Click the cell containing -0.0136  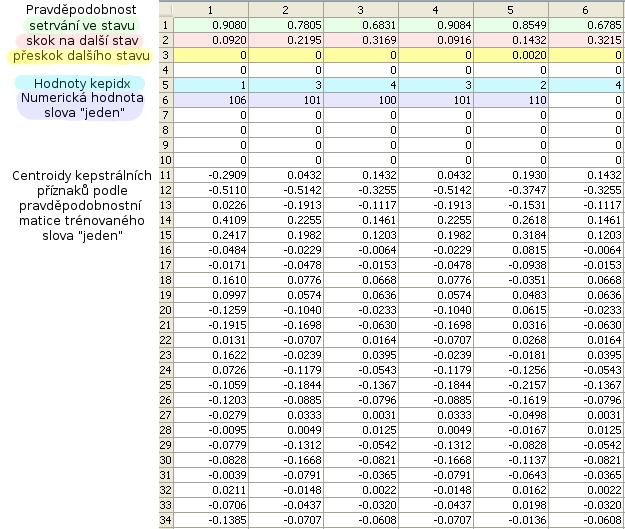(x=511, y=520)
